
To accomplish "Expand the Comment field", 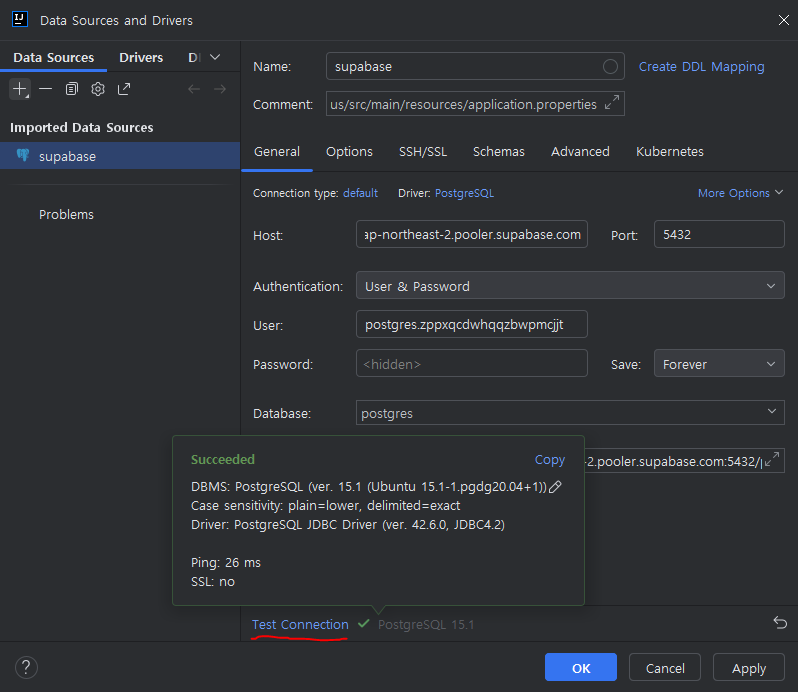I will tap(612, 103).
